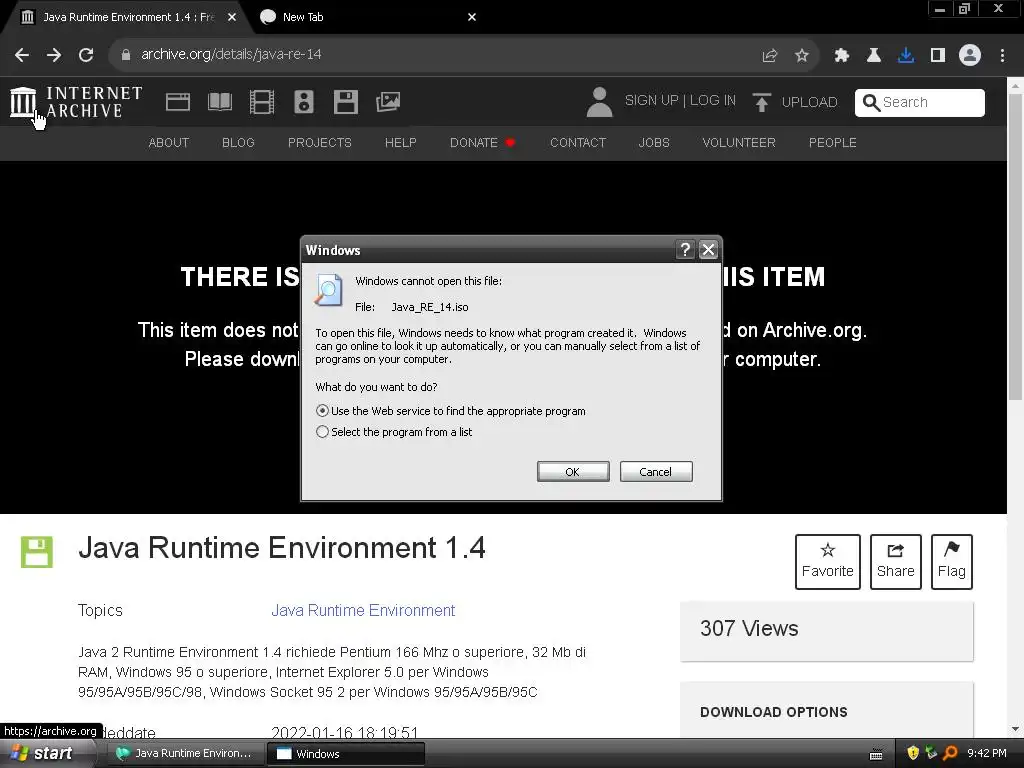Click the SIGN UP link
Viewport: 1024px width, 768px height.
651,101
